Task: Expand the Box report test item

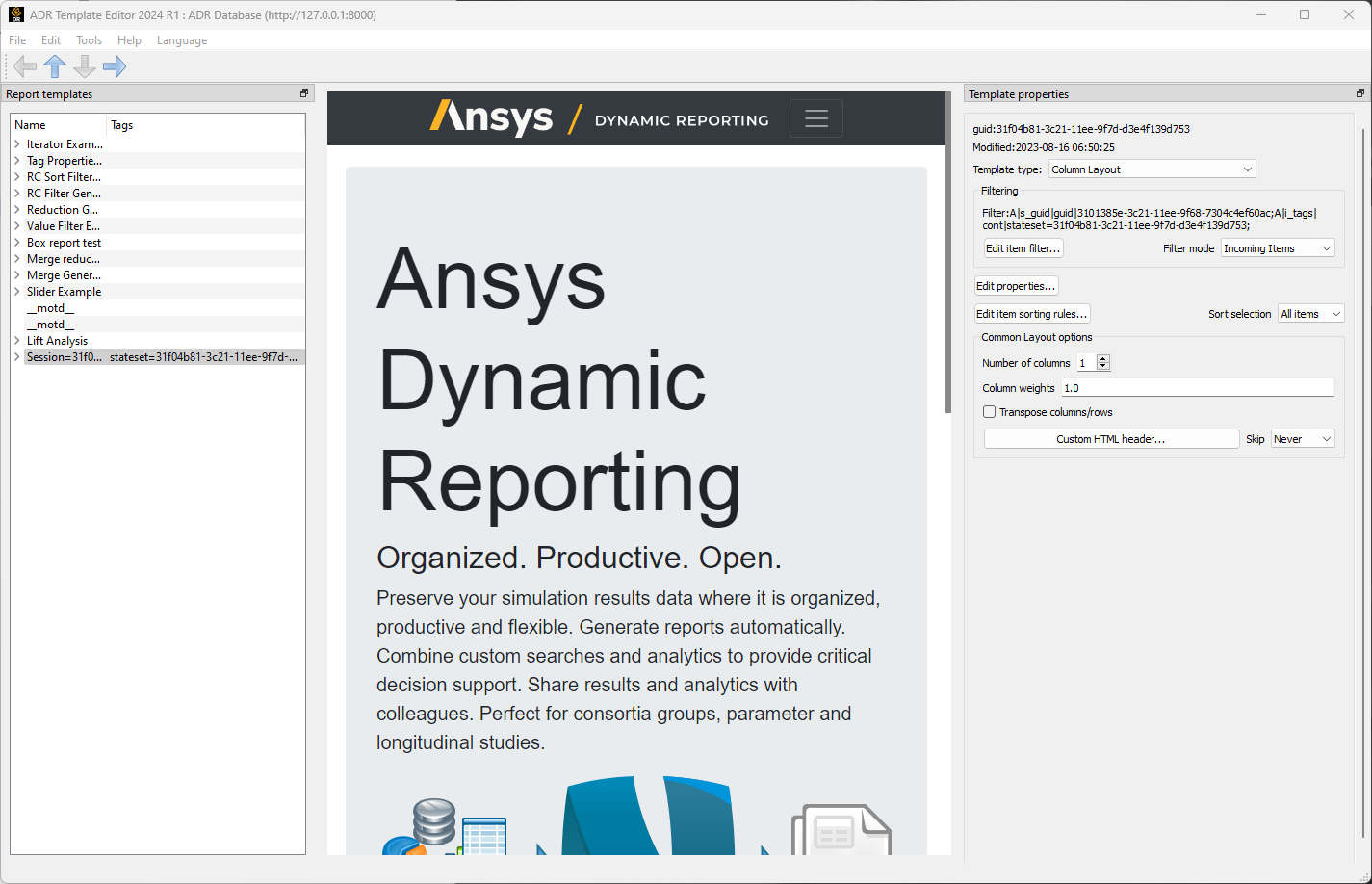Action: (17, 243)
